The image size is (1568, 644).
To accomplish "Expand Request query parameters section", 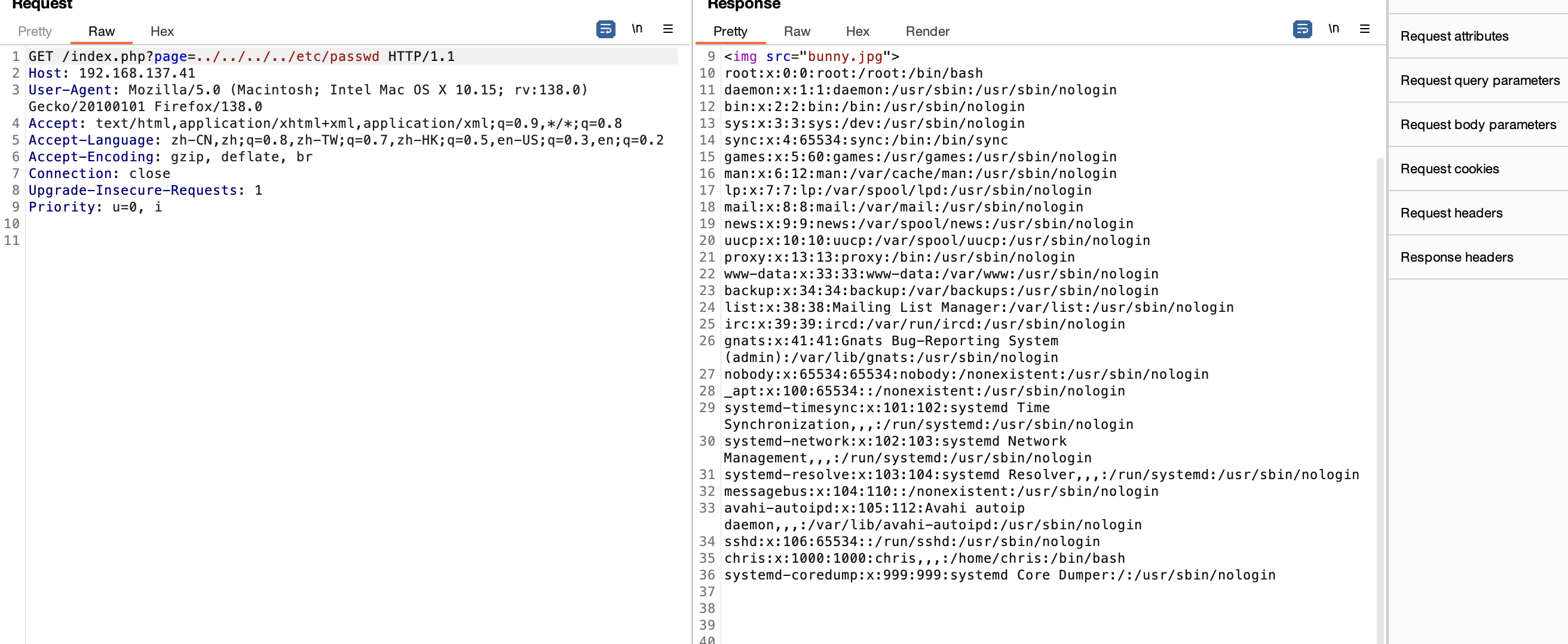I will click(1477, 80).
